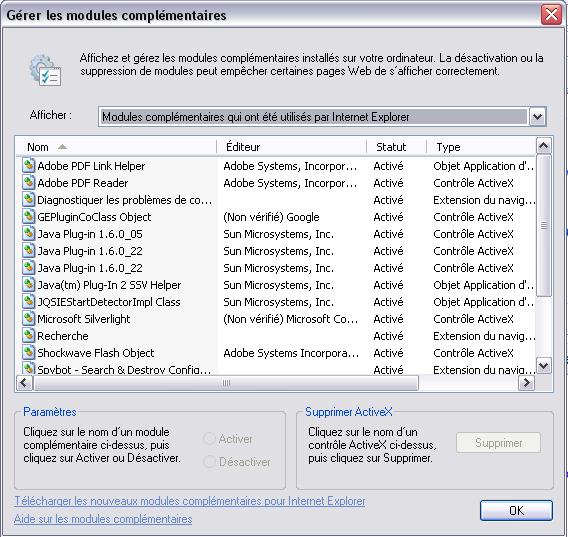
Task: Click the Adobe PDF Link Helper add-on icon
Action: coord(28,166)
